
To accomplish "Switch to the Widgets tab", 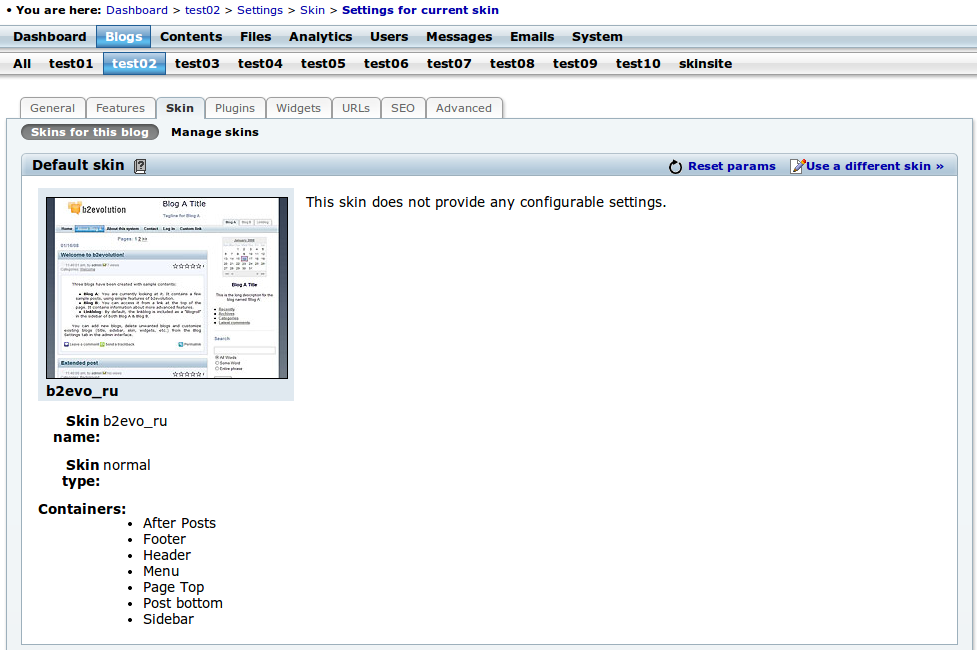I will (x=298, y=108).
